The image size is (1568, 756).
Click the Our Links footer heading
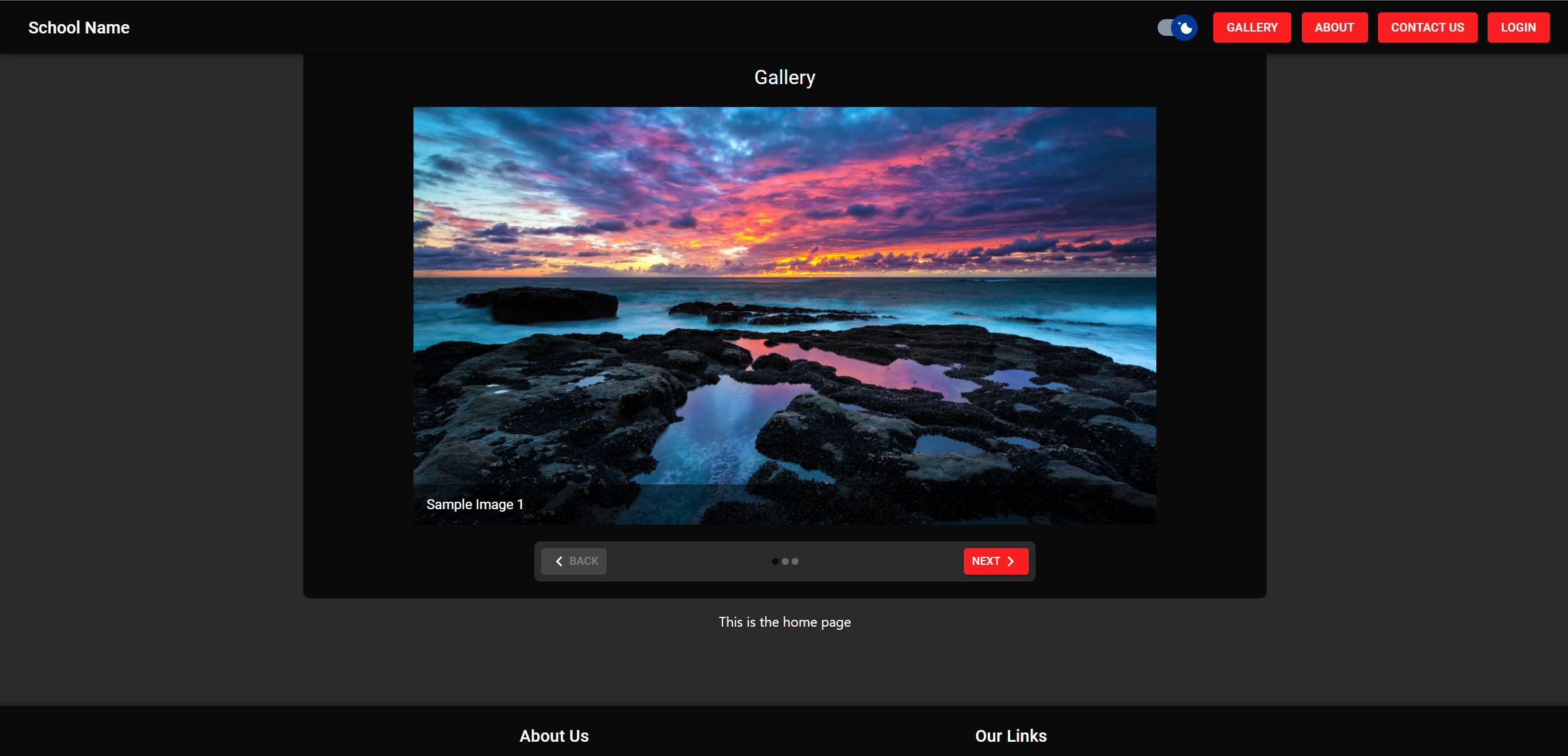coord(1010,736)
